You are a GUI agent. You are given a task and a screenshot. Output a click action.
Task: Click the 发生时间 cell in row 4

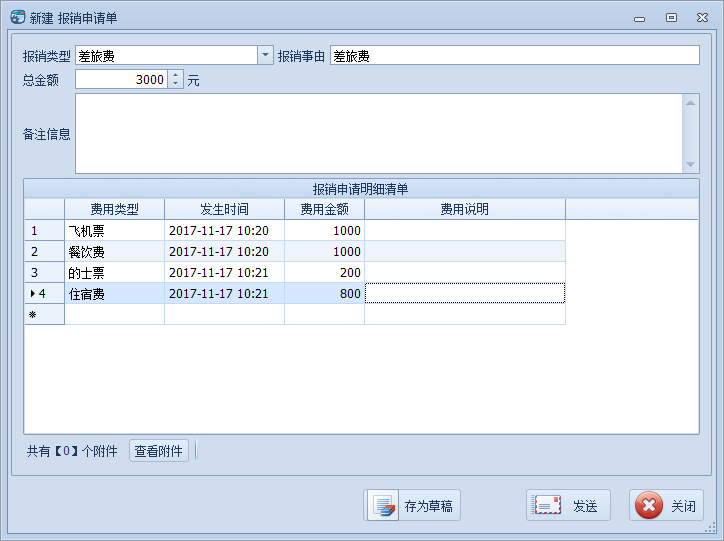point(224,294)
